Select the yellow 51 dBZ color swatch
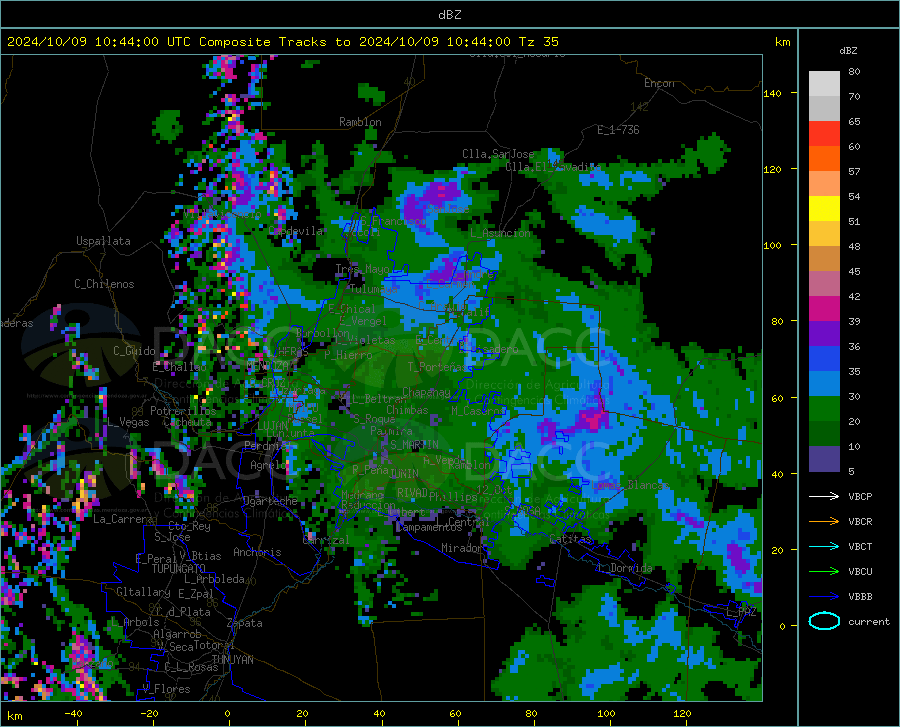This screenshot has height=727, width=900. pos(824,209)
